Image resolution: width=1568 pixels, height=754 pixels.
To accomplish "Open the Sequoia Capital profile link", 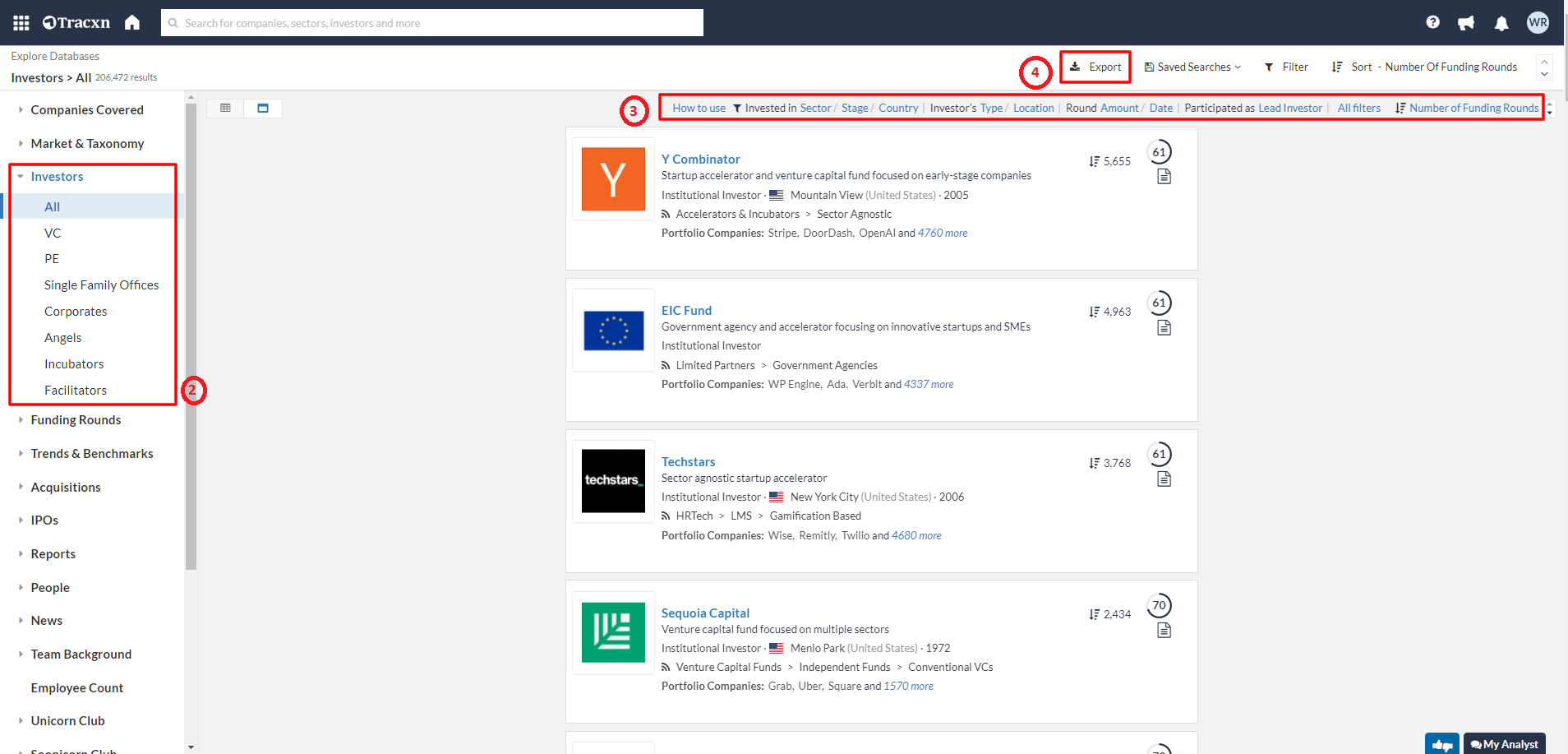I will (705, 613).
